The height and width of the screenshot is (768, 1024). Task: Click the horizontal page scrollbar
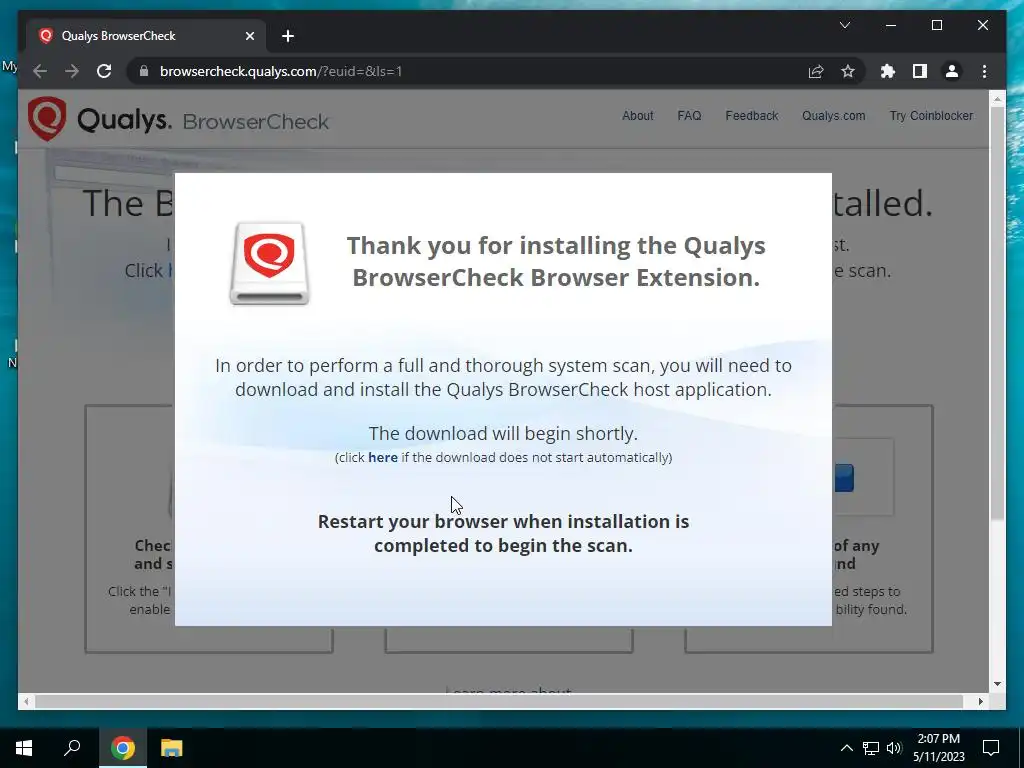click(499, 701)
